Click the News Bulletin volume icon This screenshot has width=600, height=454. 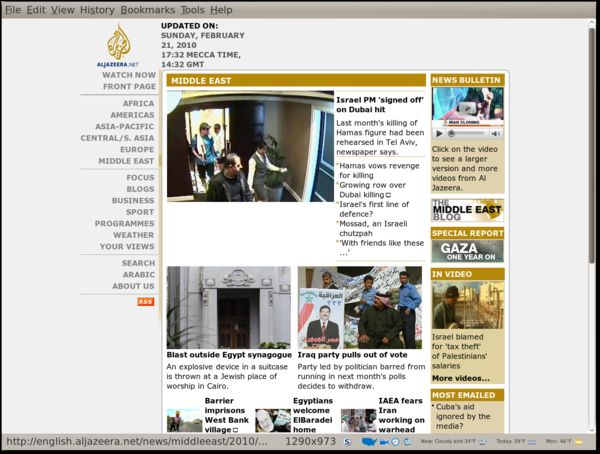pyautogui.click(x=496, y=133)
